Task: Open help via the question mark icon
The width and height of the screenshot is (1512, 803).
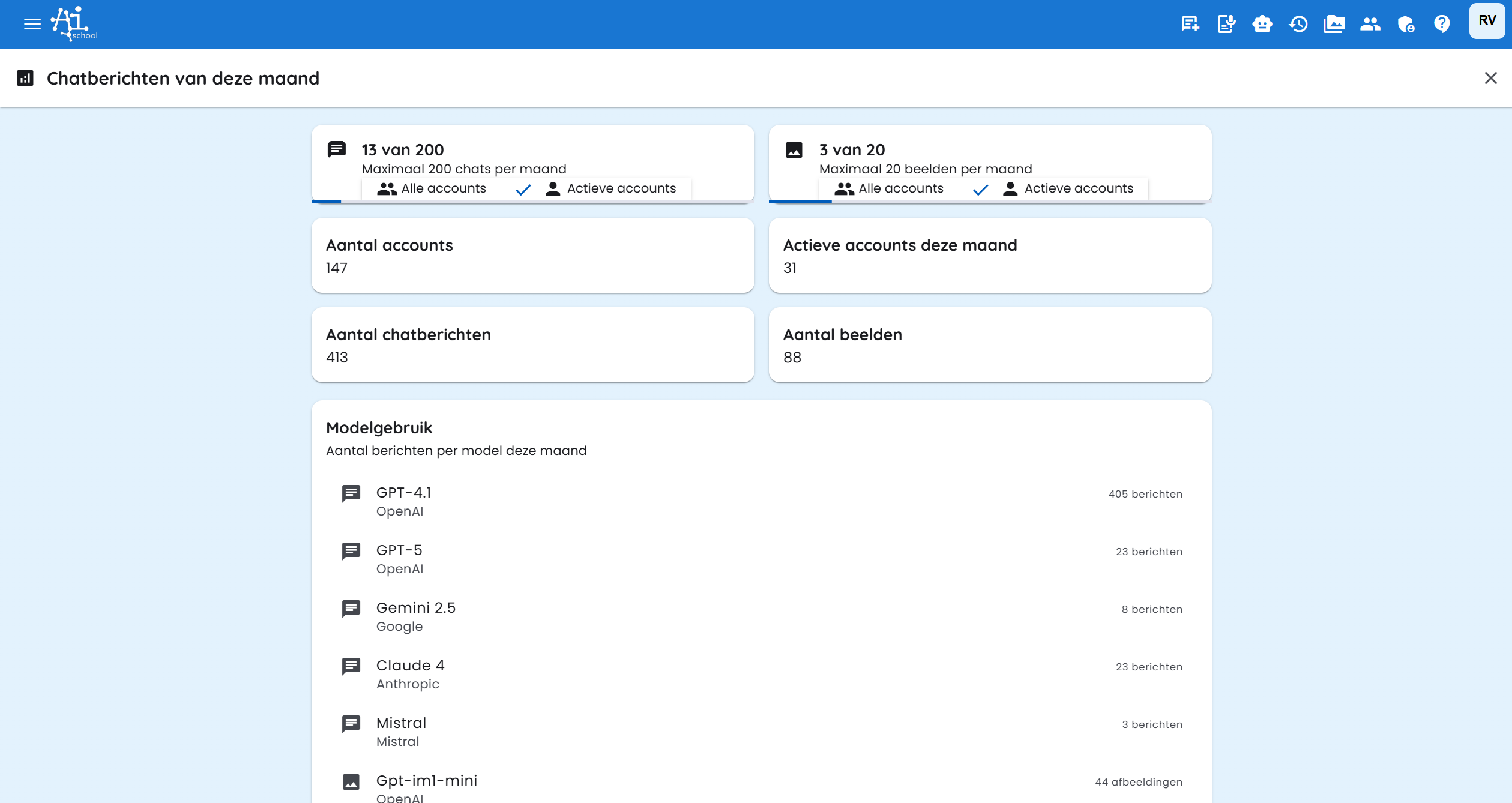Action: (x=1442, y=24)
